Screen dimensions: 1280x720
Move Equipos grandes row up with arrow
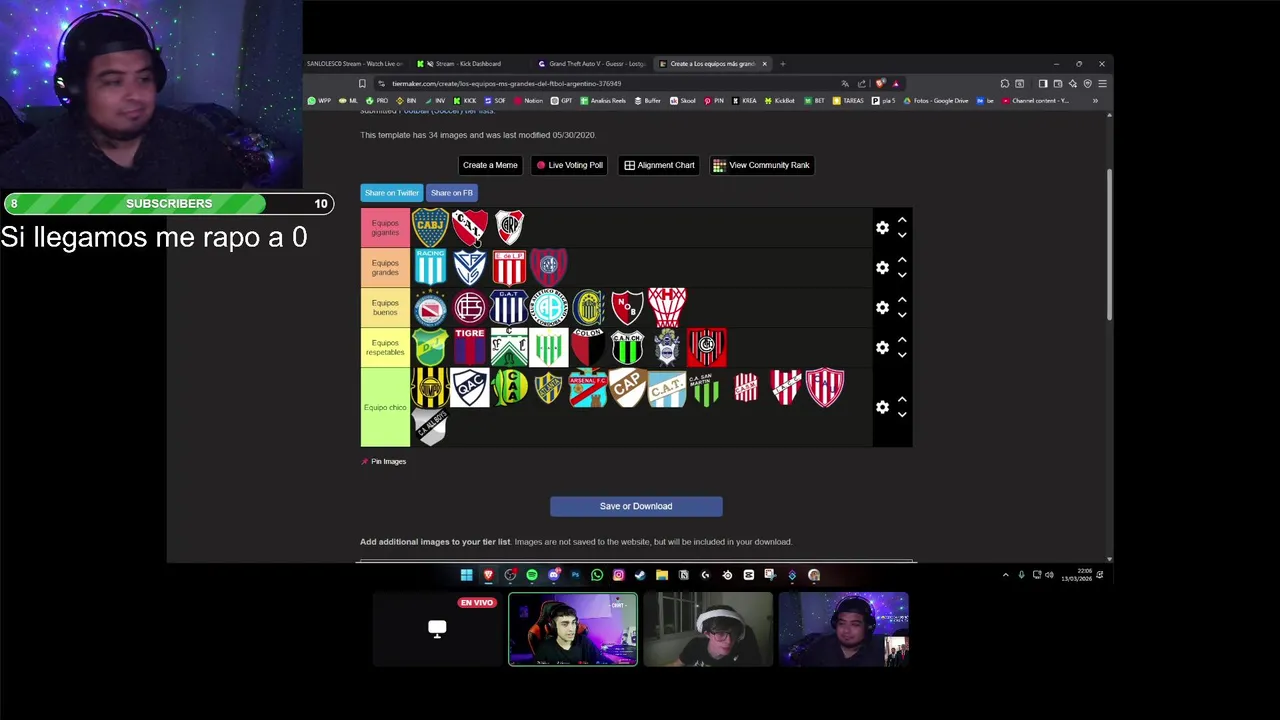[902, 260]
